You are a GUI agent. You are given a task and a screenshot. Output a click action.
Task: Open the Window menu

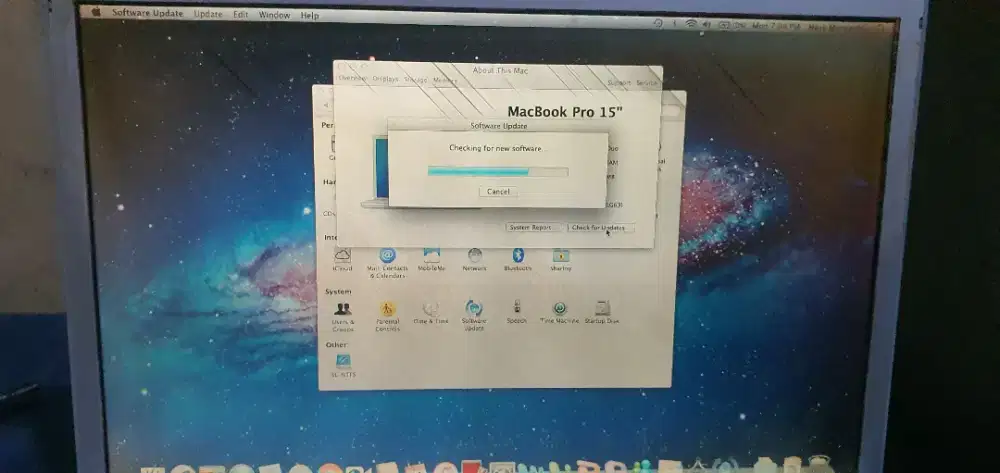click(274, 15)
